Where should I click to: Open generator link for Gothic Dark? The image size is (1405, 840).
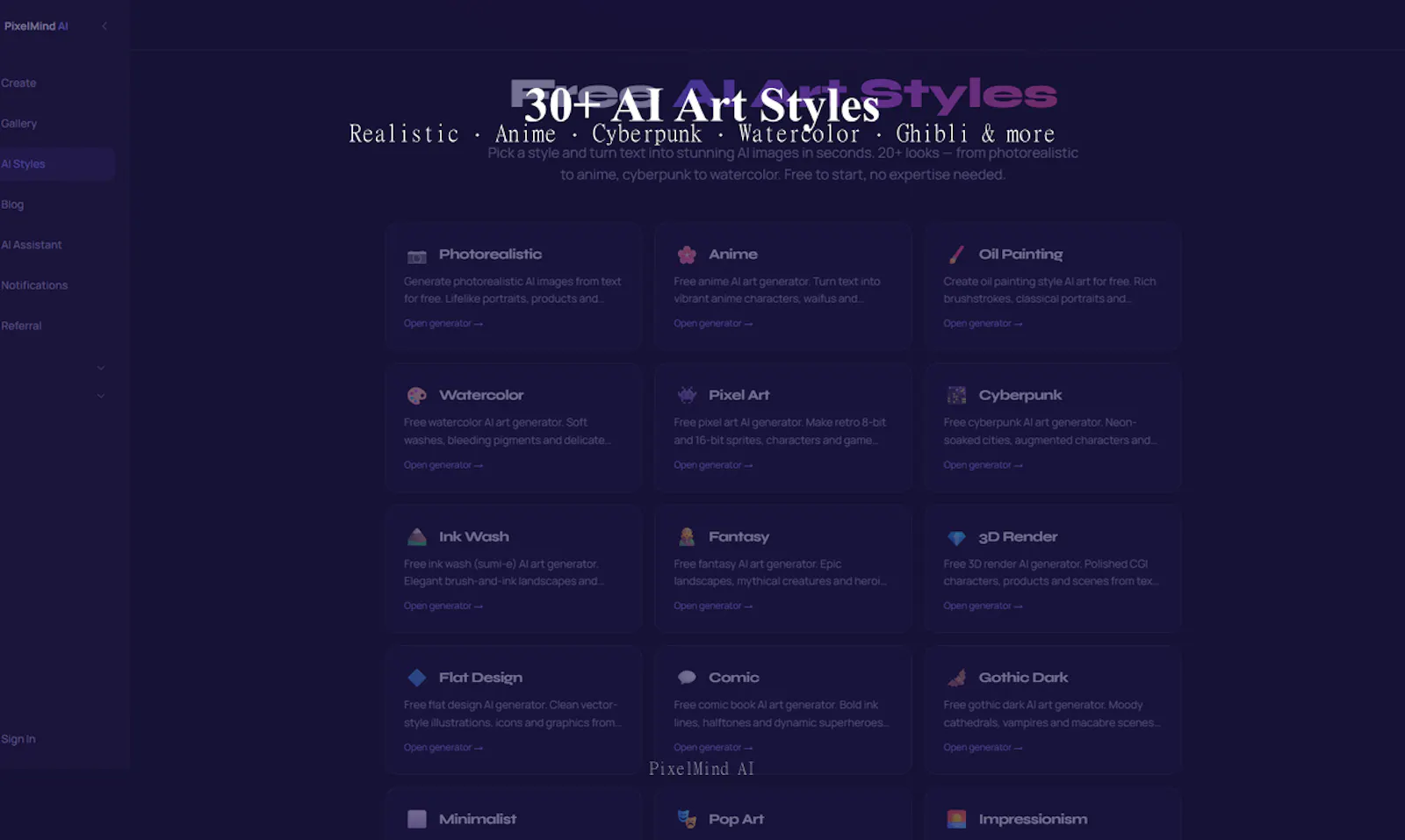coord(983,748)
